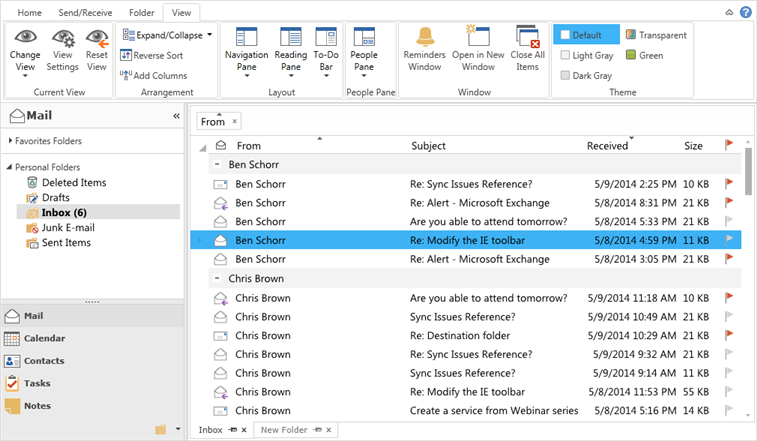Open Contacts in the navigation pane
The width and height of the screenshot is (757, 441).
coord(44,361)
